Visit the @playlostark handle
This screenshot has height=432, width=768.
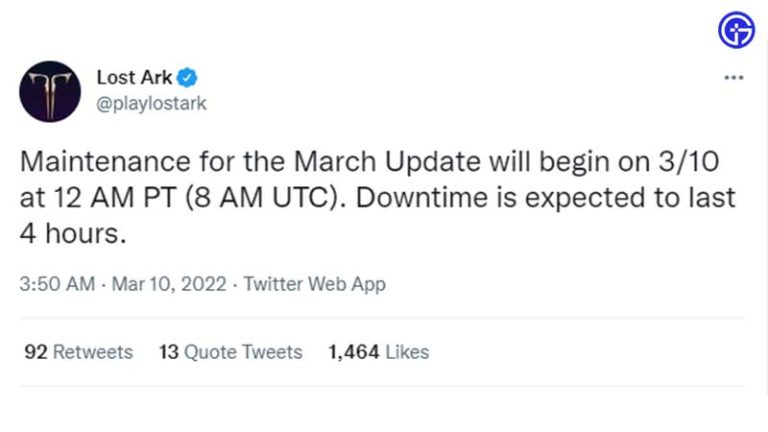click(x=151, y=103)
